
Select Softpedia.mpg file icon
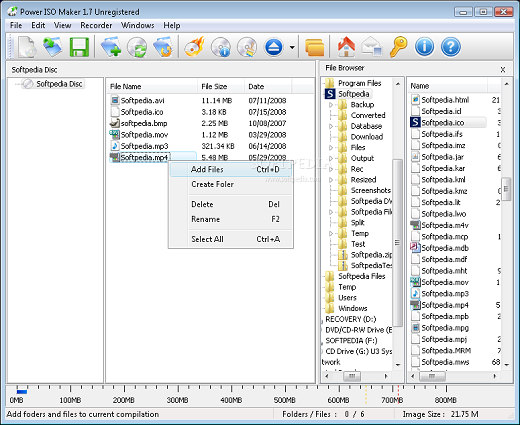click(x=415, y=327)
